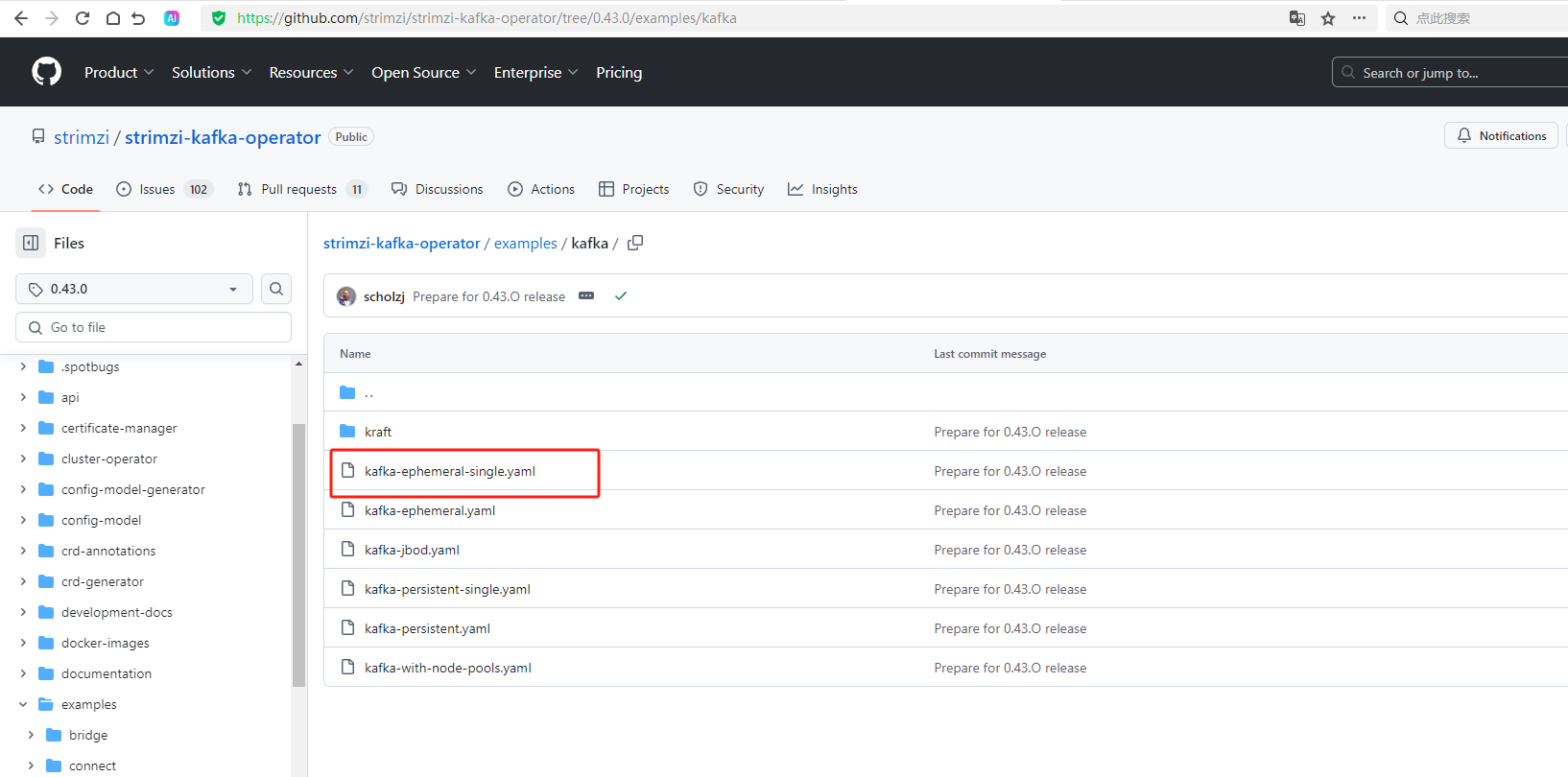
Task: Open Product menu dropdown
Action: tap(119, 73)
